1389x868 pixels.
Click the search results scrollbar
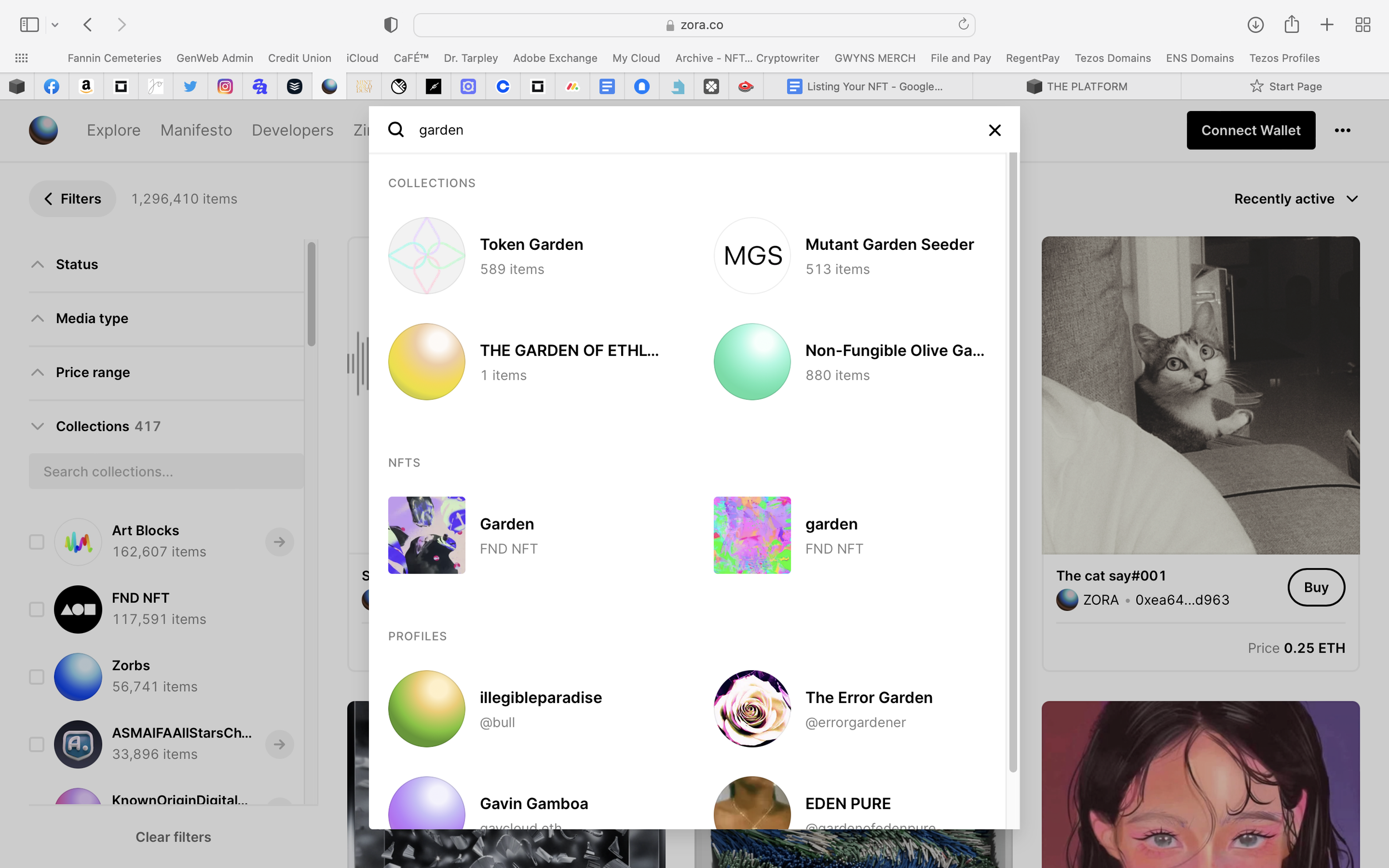1013,459
